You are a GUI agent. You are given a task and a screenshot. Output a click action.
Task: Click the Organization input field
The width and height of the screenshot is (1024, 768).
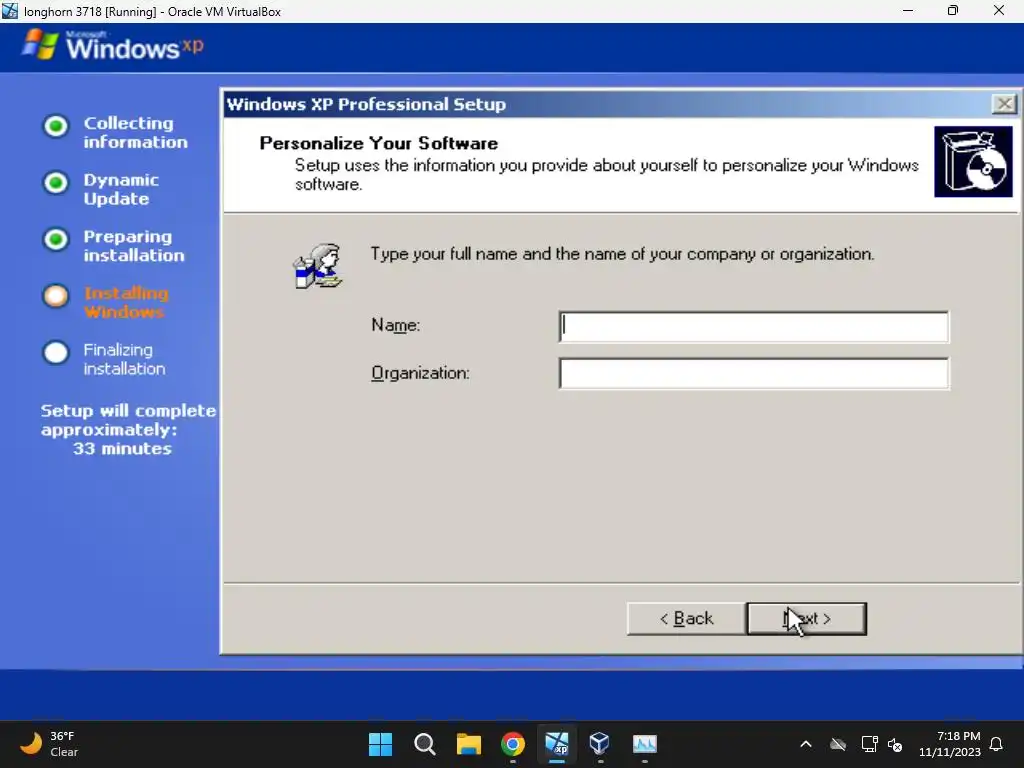(754, 374)
